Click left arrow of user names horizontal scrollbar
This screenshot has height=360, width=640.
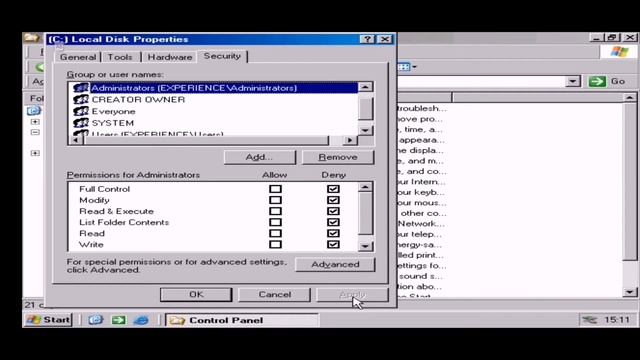(x=76, y=140)
